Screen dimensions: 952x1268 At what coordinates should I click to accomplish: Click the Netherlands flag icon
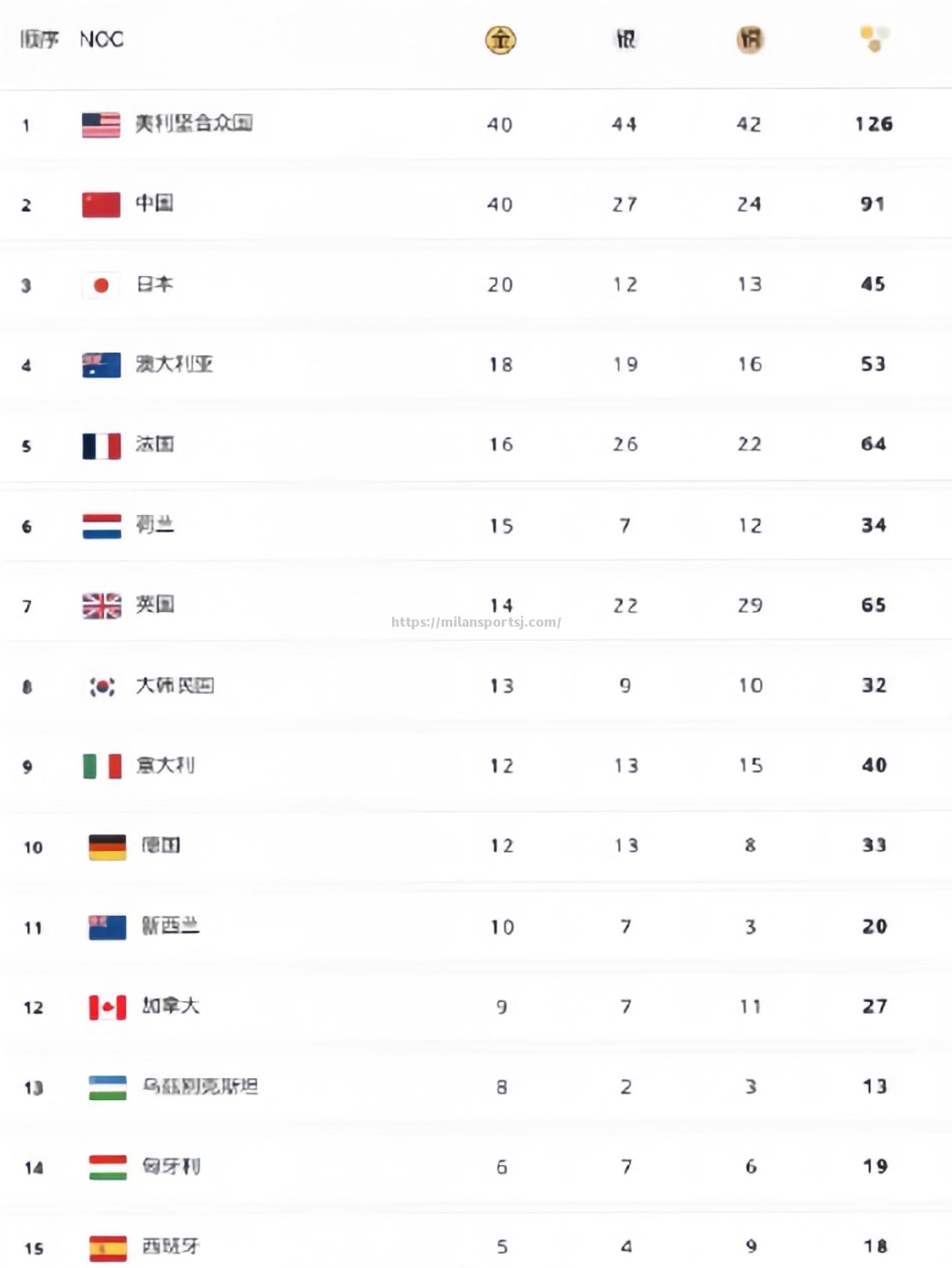pyautogui.click(x=102, y=526)
